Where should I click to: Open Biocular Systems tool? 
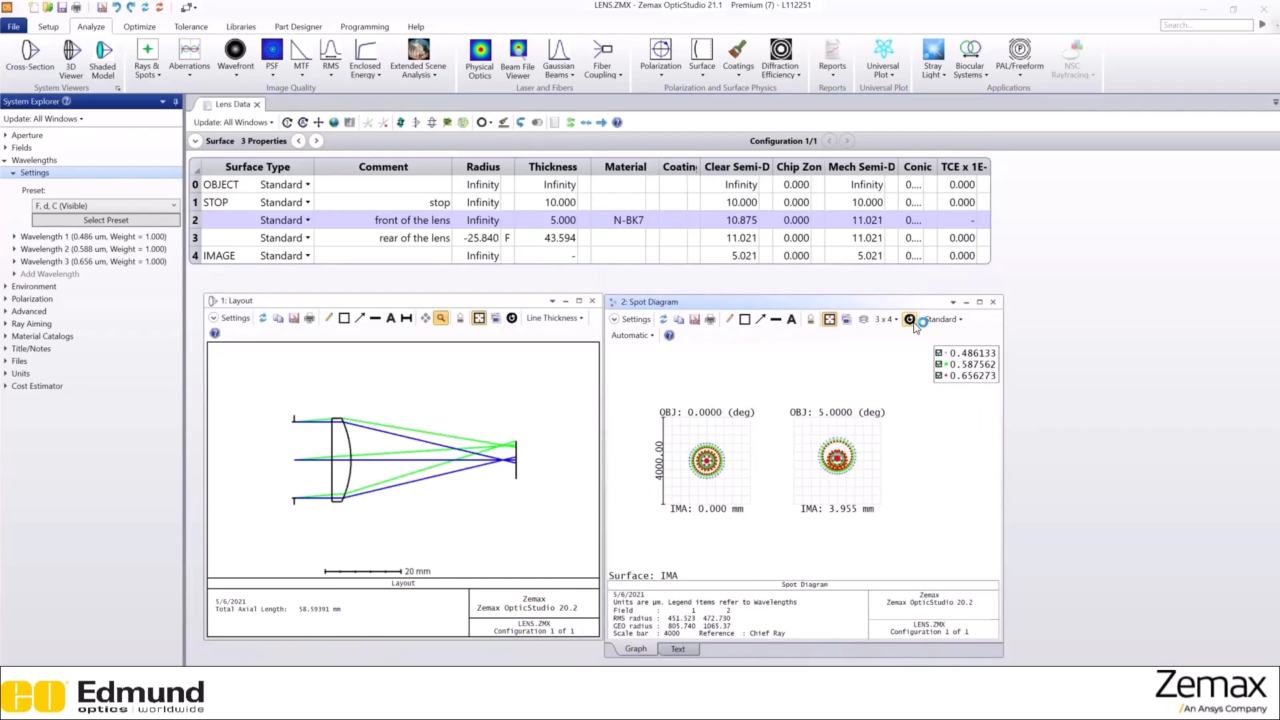point(970,58)
